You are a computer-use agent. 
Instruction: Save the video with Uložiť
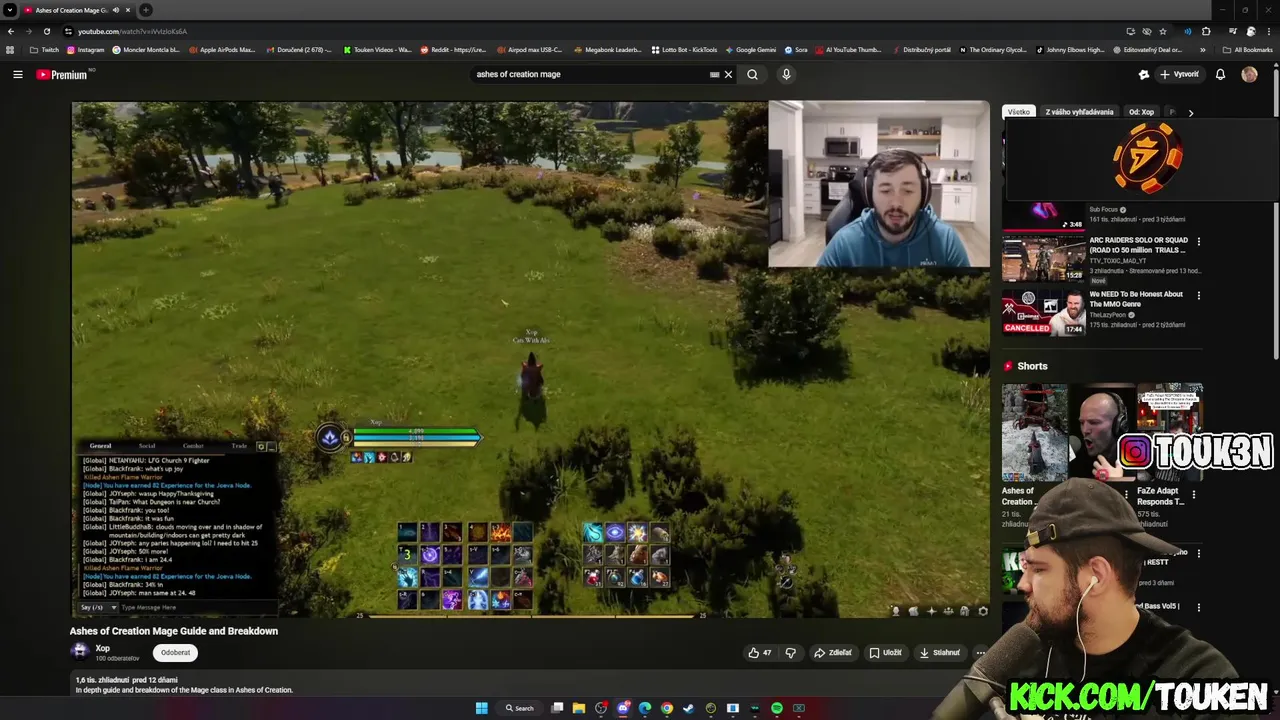pyautogui.click(x=886, y=653)
